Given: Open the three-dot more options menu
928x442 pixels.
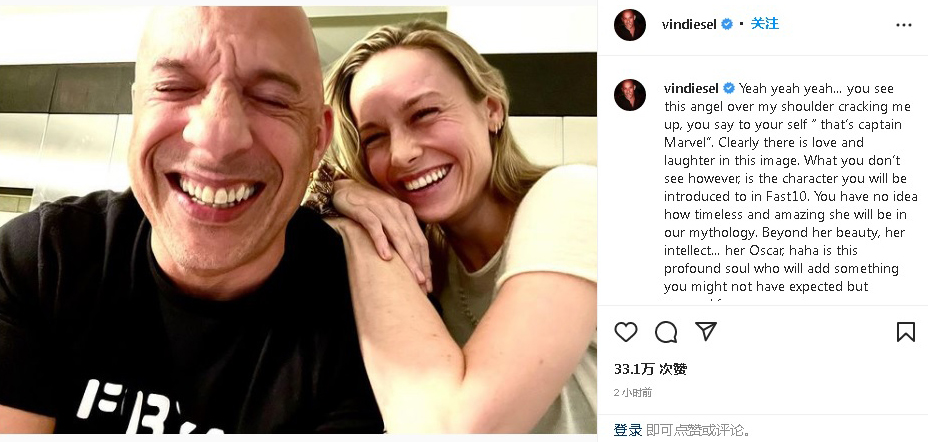Looking at the screenshot, I should (904, 25).
